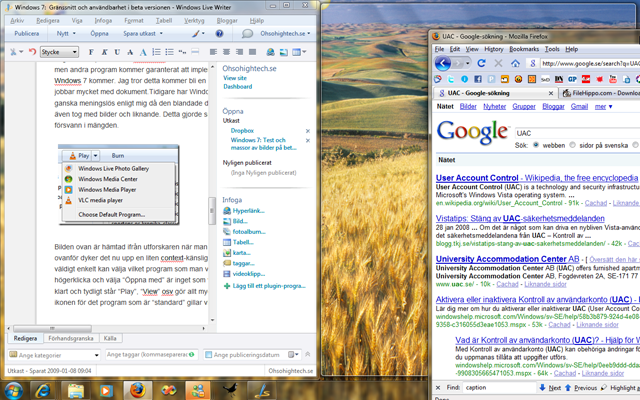The width and height of the screenshot is (640, 400).
Task: Justify text in Live Writer toolbar
Action: 253,52
